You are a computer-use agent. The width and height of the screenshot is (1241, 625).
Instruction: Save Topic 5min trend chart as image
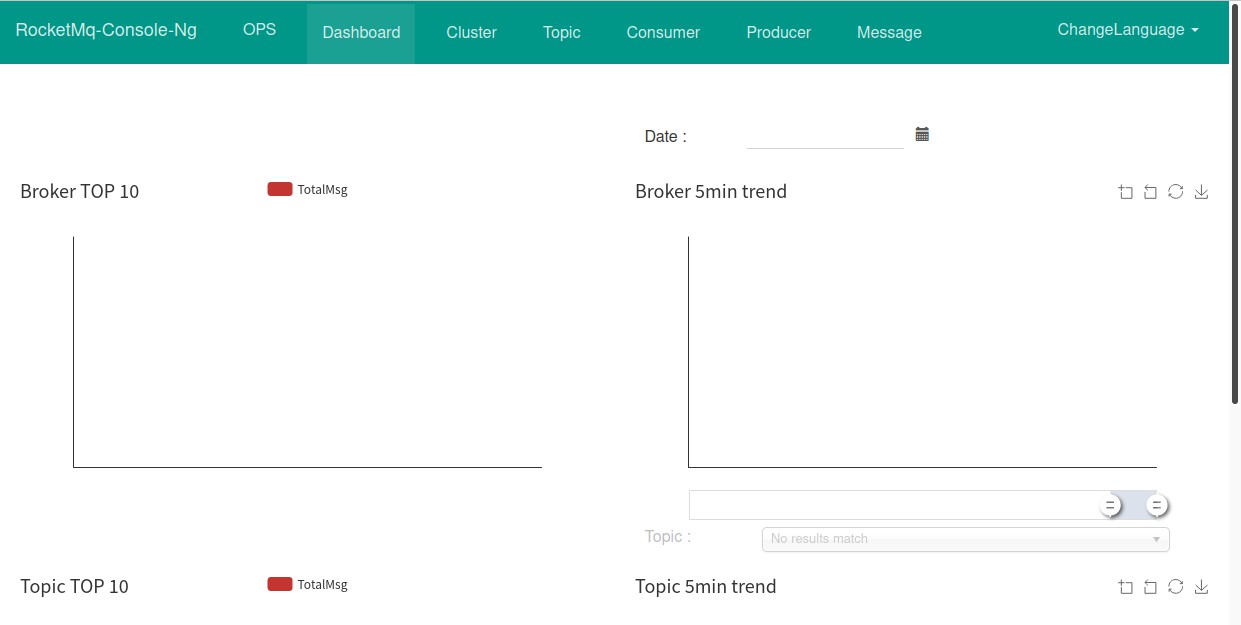tap(1202, 587)
